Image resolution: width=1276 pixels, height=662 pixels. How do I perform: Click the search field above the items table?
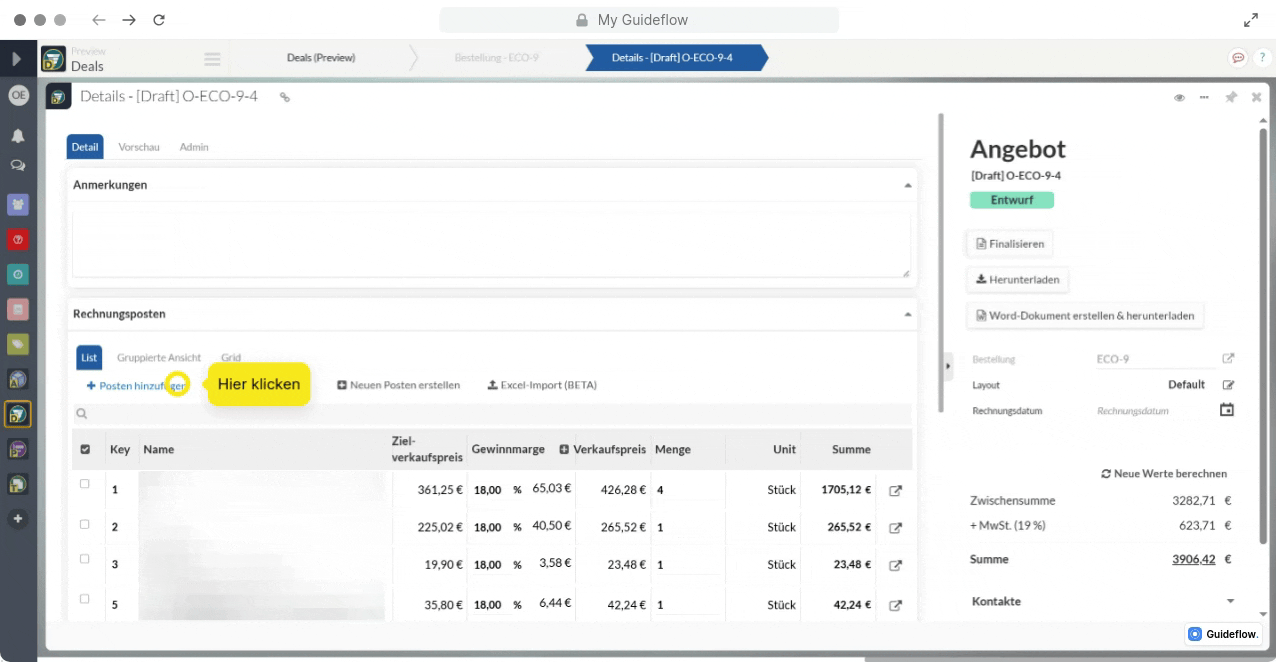click(x=490, y=414)
